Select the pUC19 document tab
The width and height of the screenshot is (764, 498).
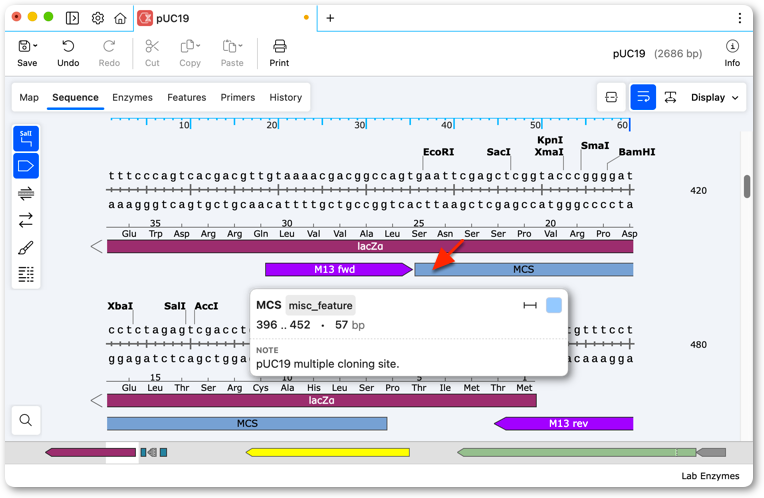pyautogui.click(x=225, y=19)
